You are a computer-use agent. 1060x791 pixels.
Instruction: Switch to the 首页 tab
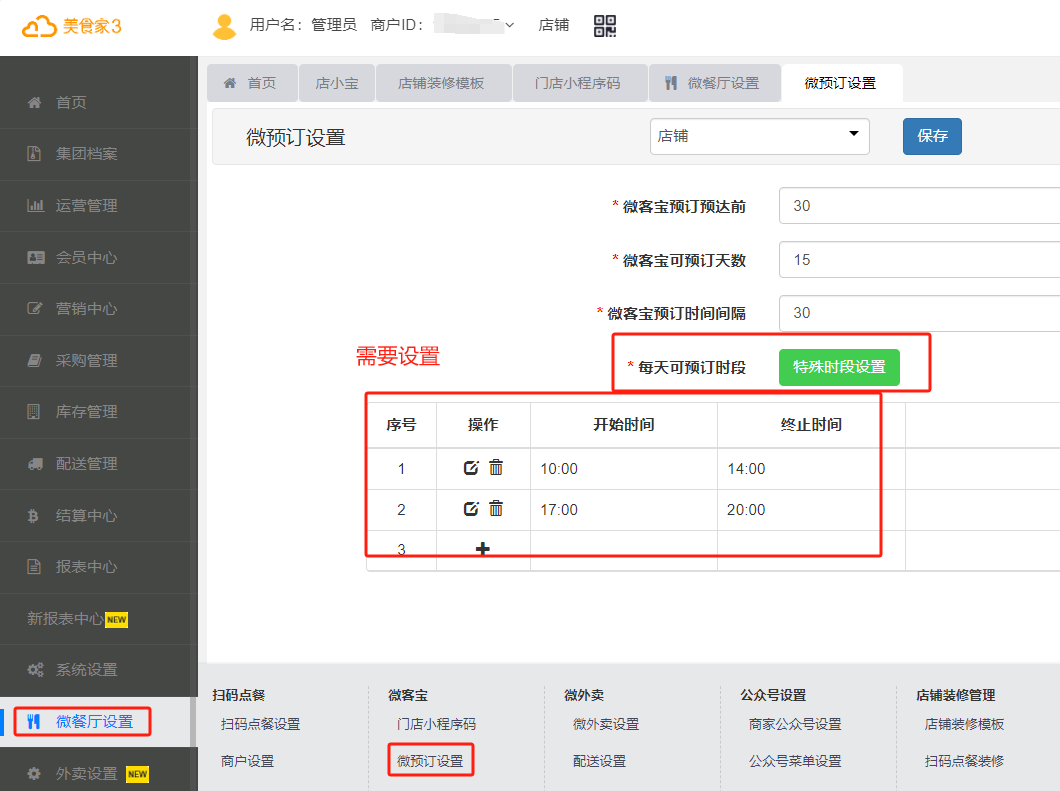click(x=251, y=83)
